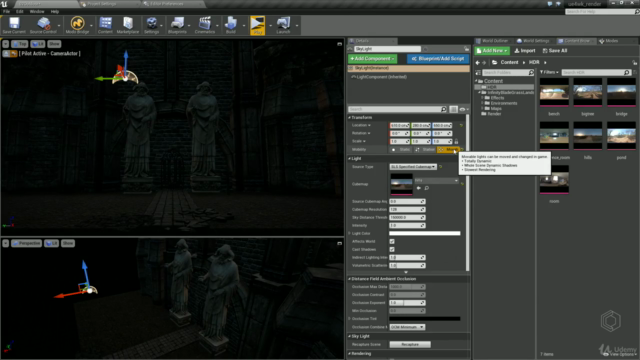Viewport: 640px width, 360px height.
Task: Switch to the Modes tab
Action: click(609, 41)
